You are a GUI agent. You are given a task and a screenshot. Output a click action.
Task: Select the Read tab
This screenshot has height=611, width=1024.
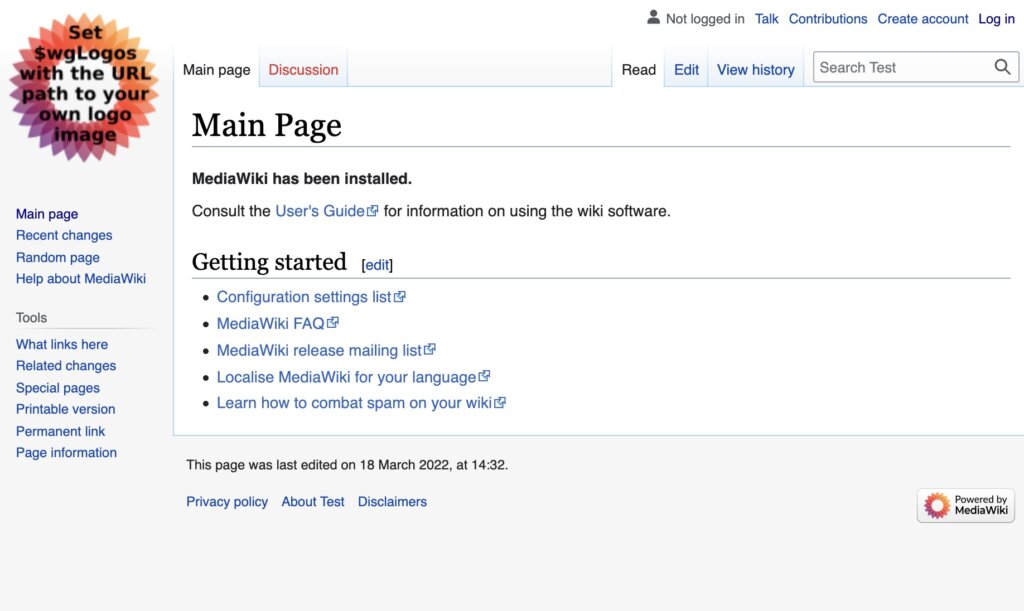tap(638, 70)
